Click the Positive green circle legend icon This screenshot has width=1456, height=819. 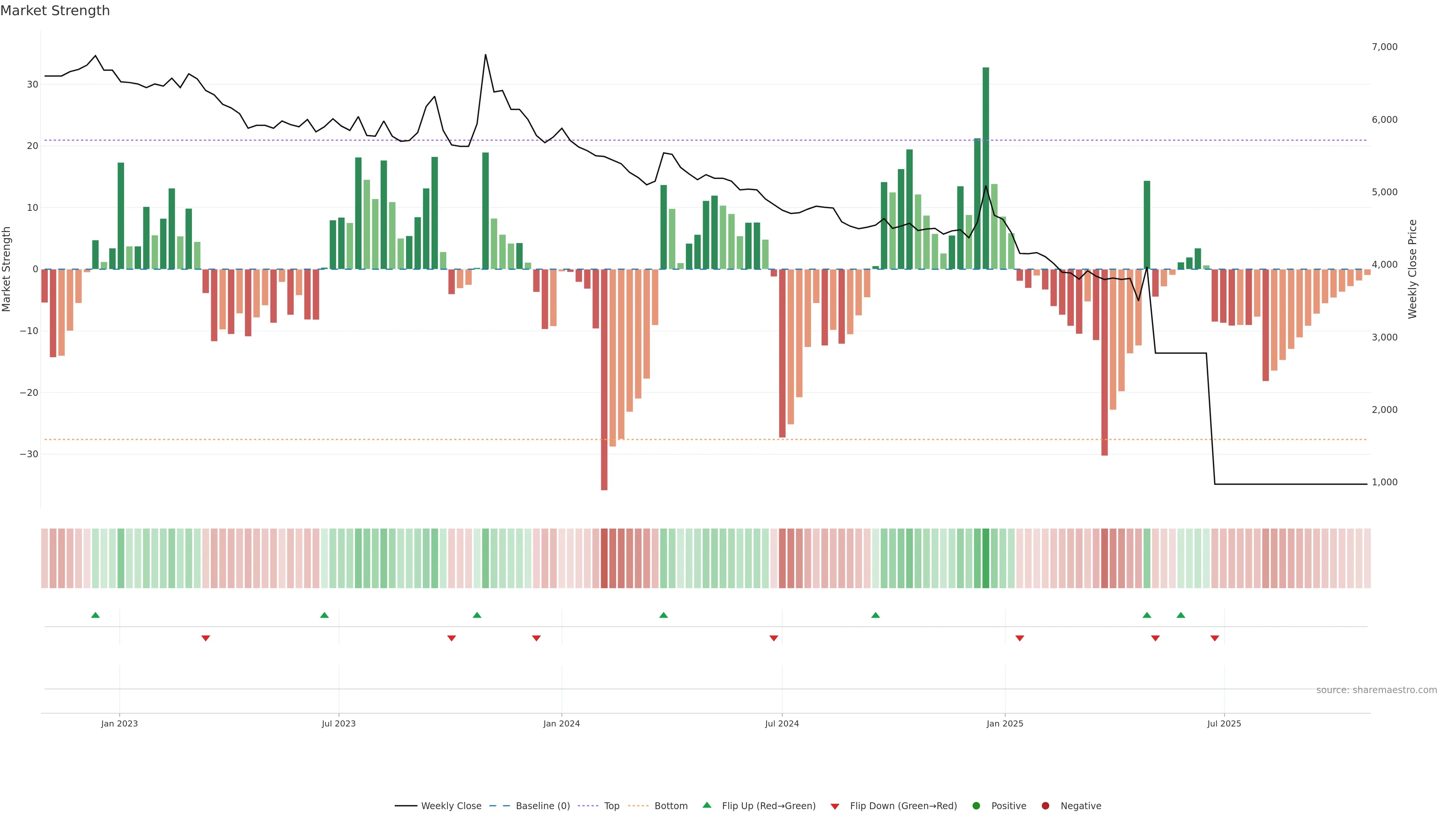click(976, 805)
